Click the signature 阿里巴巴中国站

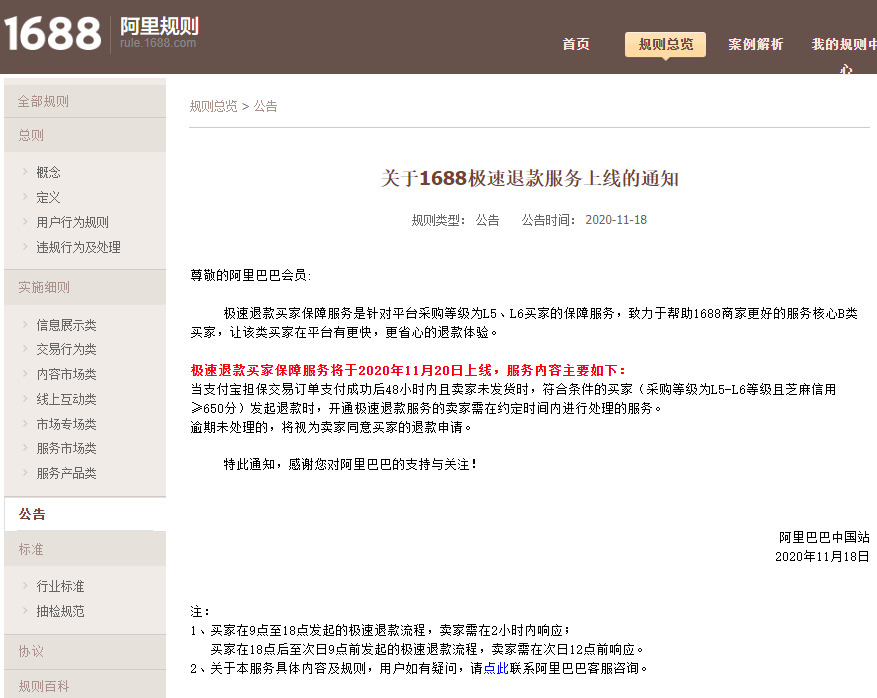[x=824, y=537]
